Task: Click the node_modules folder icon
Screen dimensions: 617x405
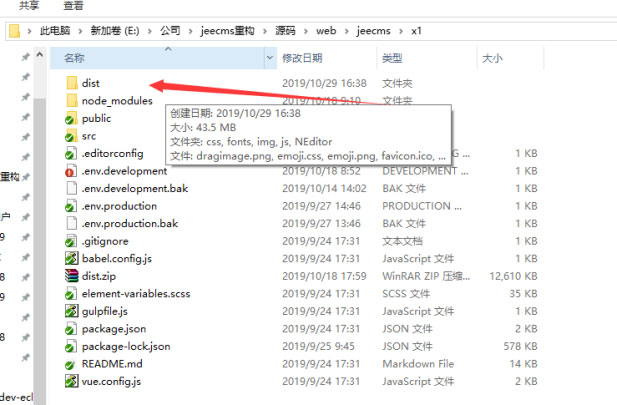Action: pyautogui.click(x=70, y=101)
